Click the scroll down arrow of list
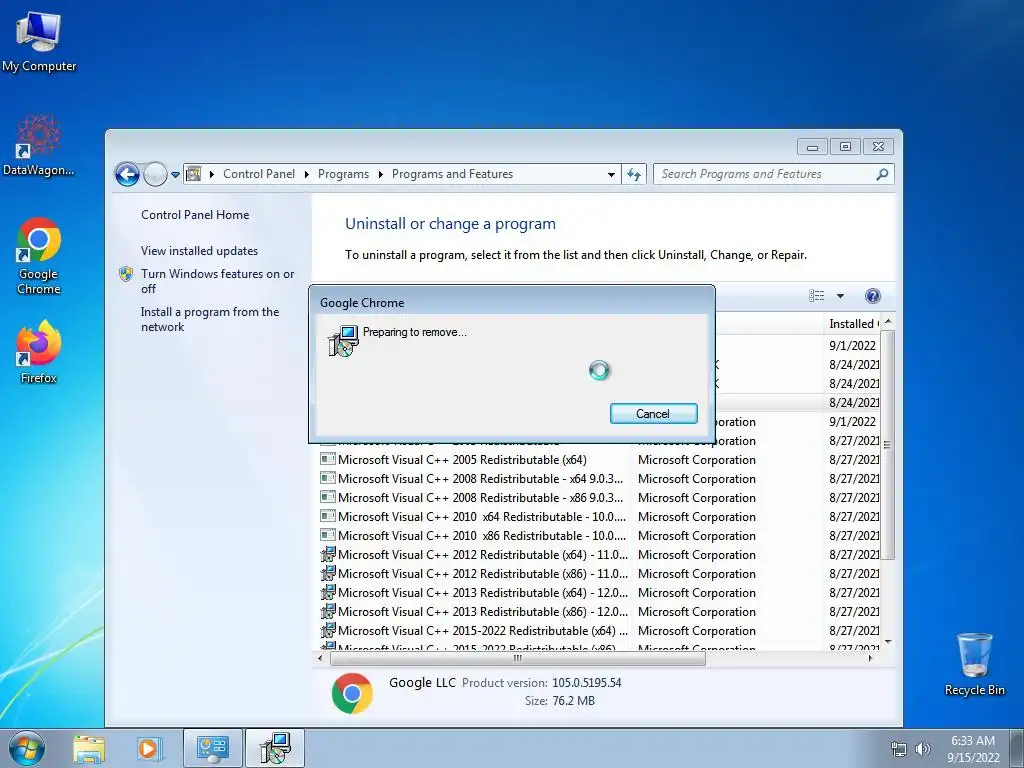The height and width of the screenshot is (768, 1024). click(x=887, y=642)
